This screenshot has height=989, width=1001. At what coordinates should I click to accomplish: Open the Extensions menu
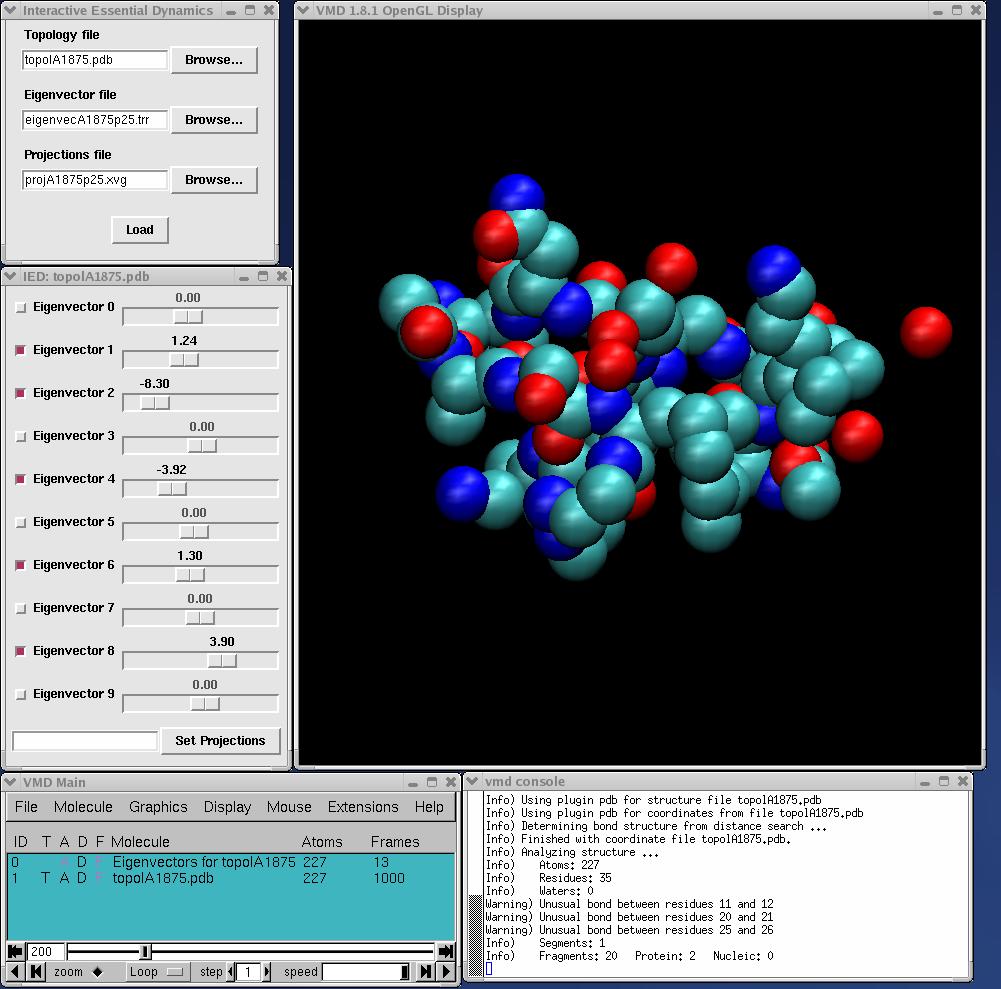(362, 807)
